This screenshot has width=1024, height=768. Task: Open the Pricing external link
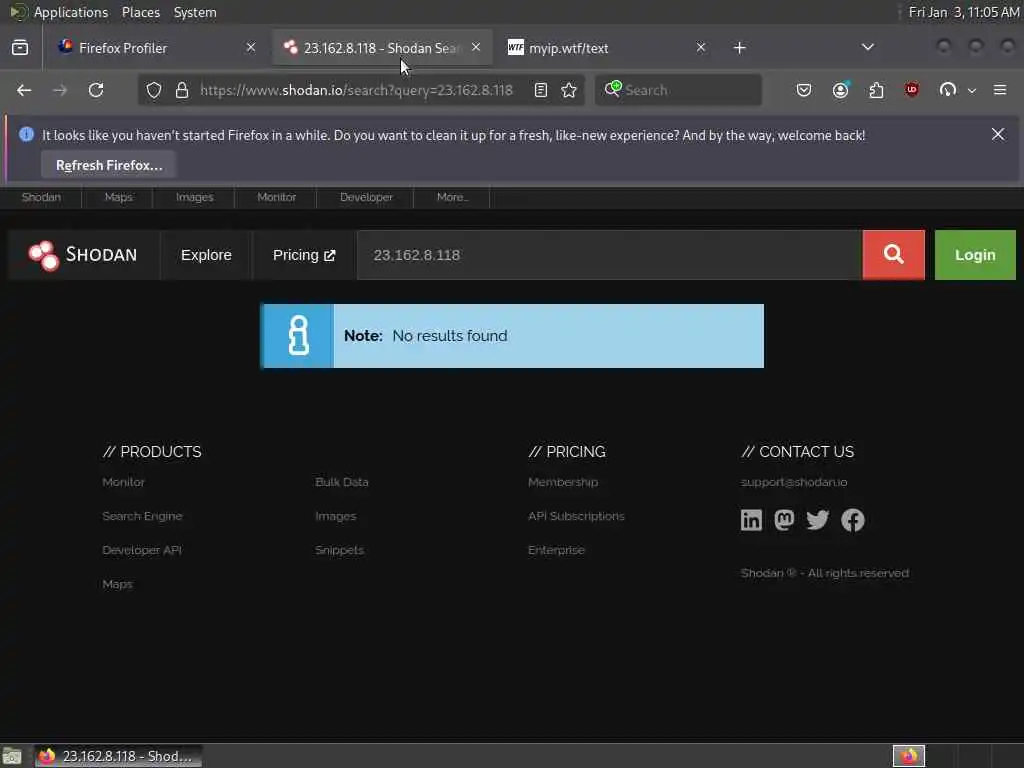(x=304, y=255)
